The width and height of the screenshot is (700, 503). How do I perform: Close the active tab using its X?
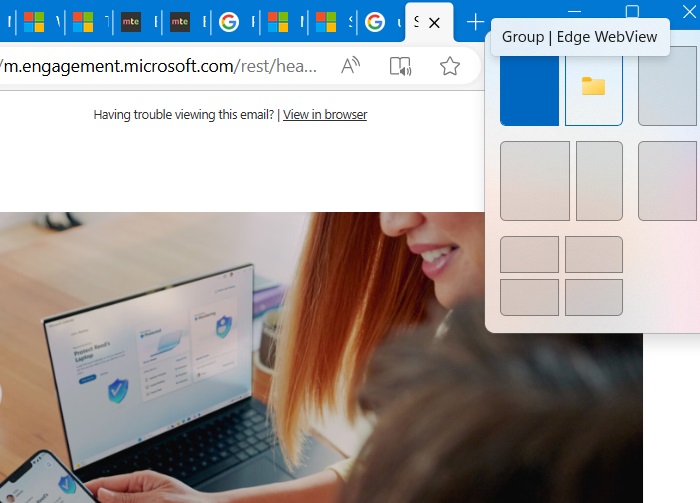(434, 23)
